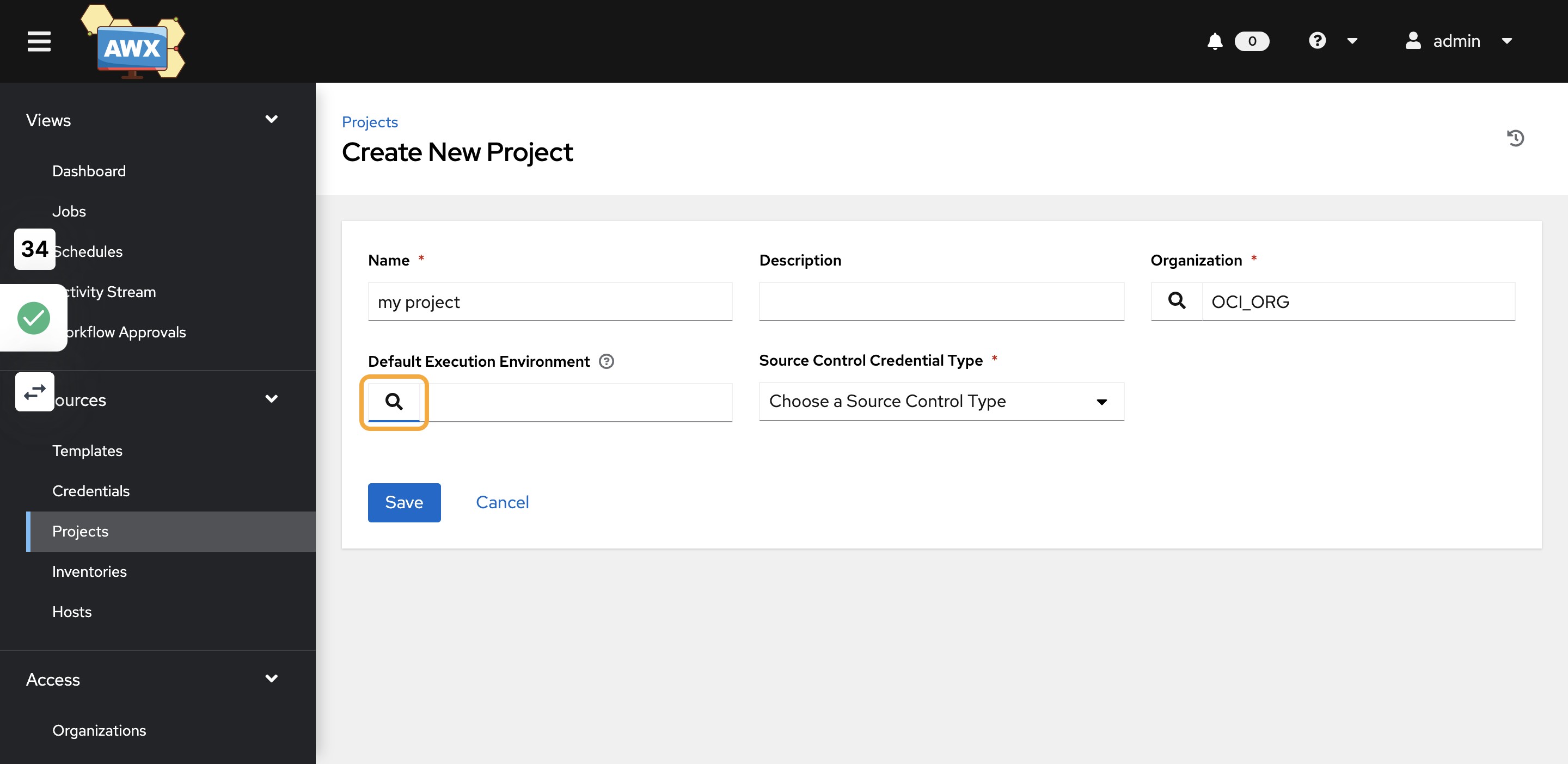The image size is (1568, 764).
Task: Click the Name input field
Action: [550, 301]
